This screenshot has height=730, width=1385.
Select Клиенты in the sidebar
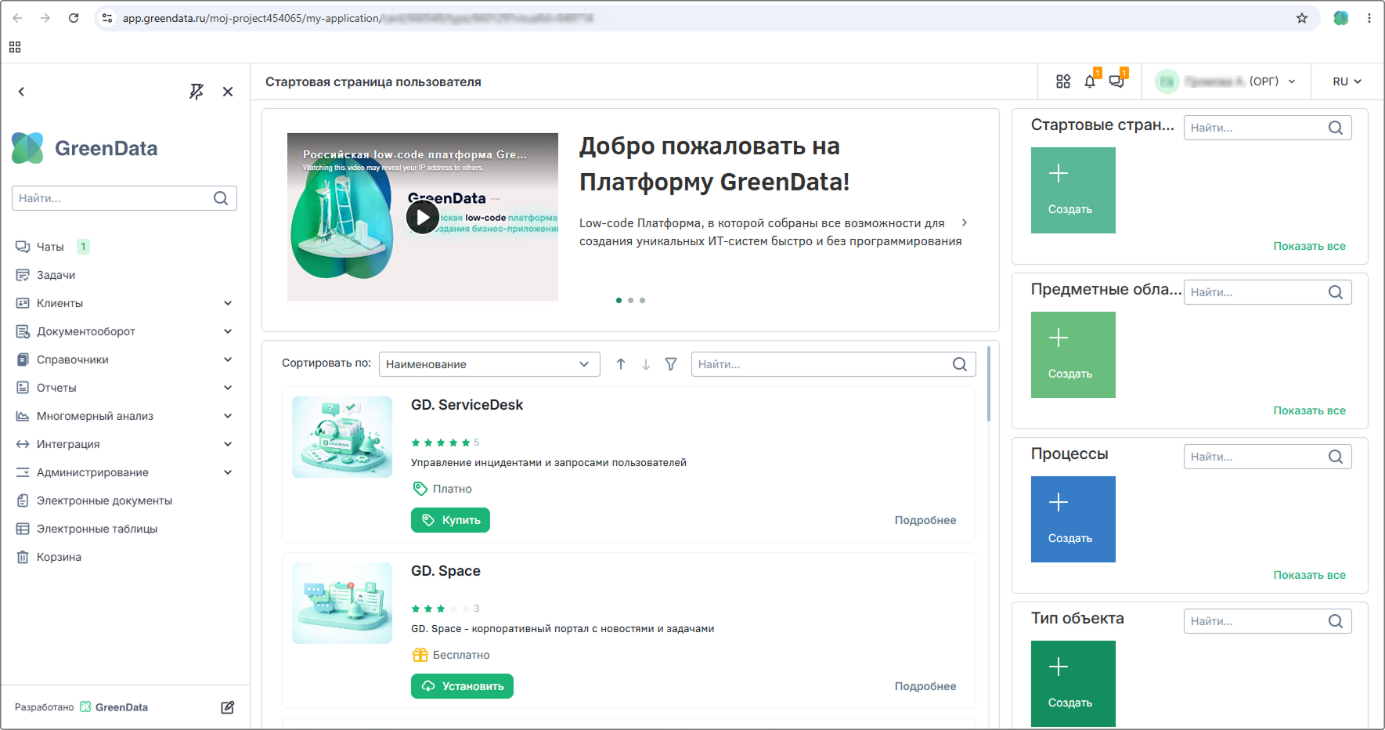(x=60, y=303)
